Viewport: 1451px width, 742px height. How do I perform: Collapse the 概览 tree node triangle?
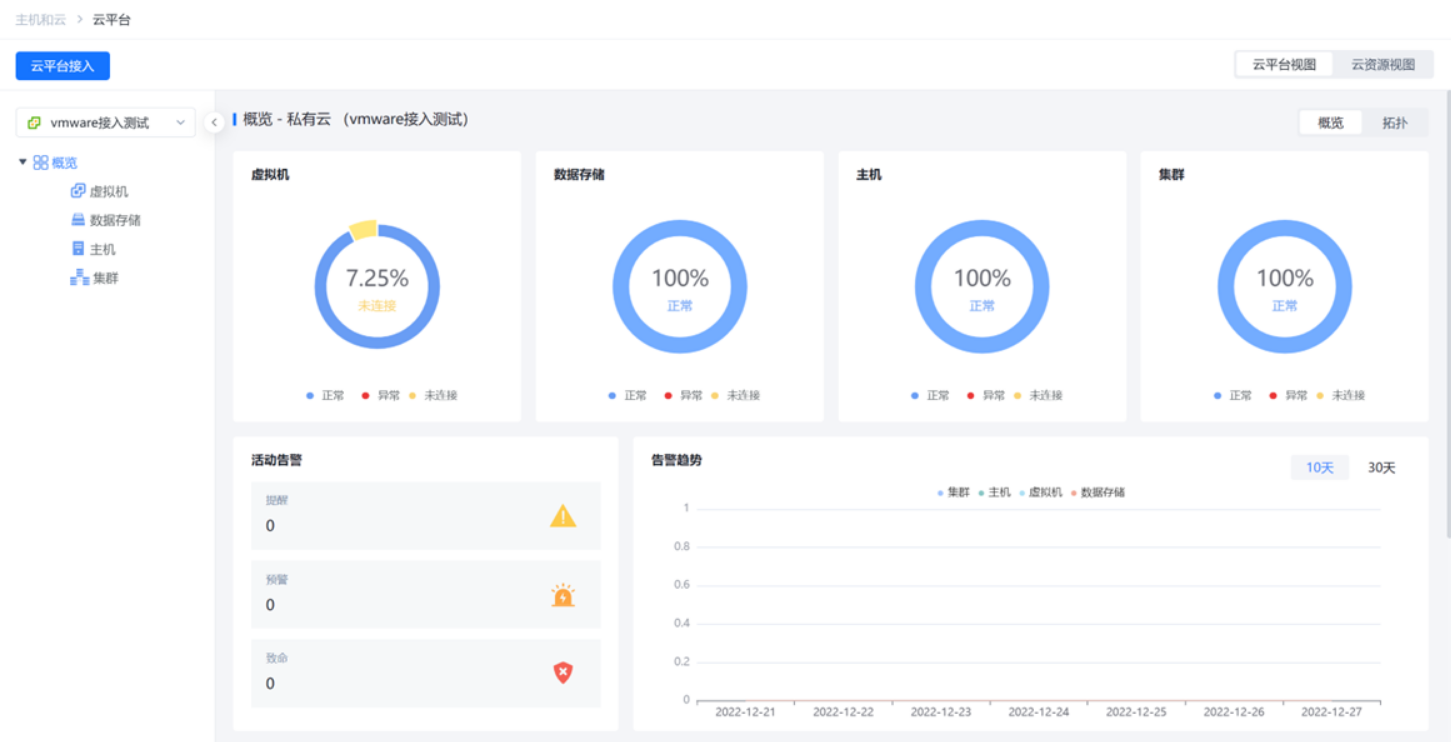(23, 161)
